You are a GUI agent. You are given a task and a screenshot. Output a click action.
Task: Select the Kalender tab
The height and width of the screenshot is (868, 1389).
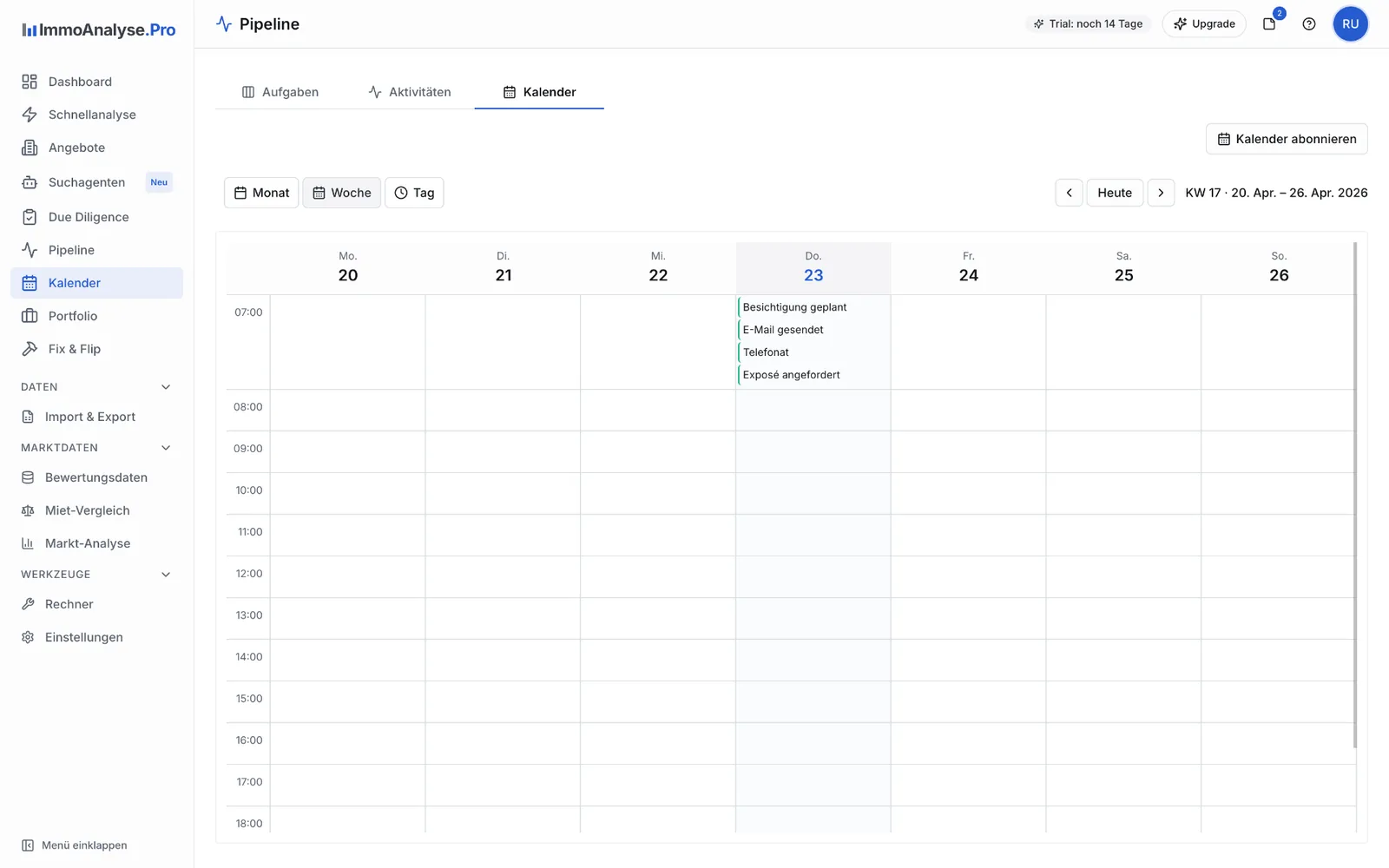539,92
